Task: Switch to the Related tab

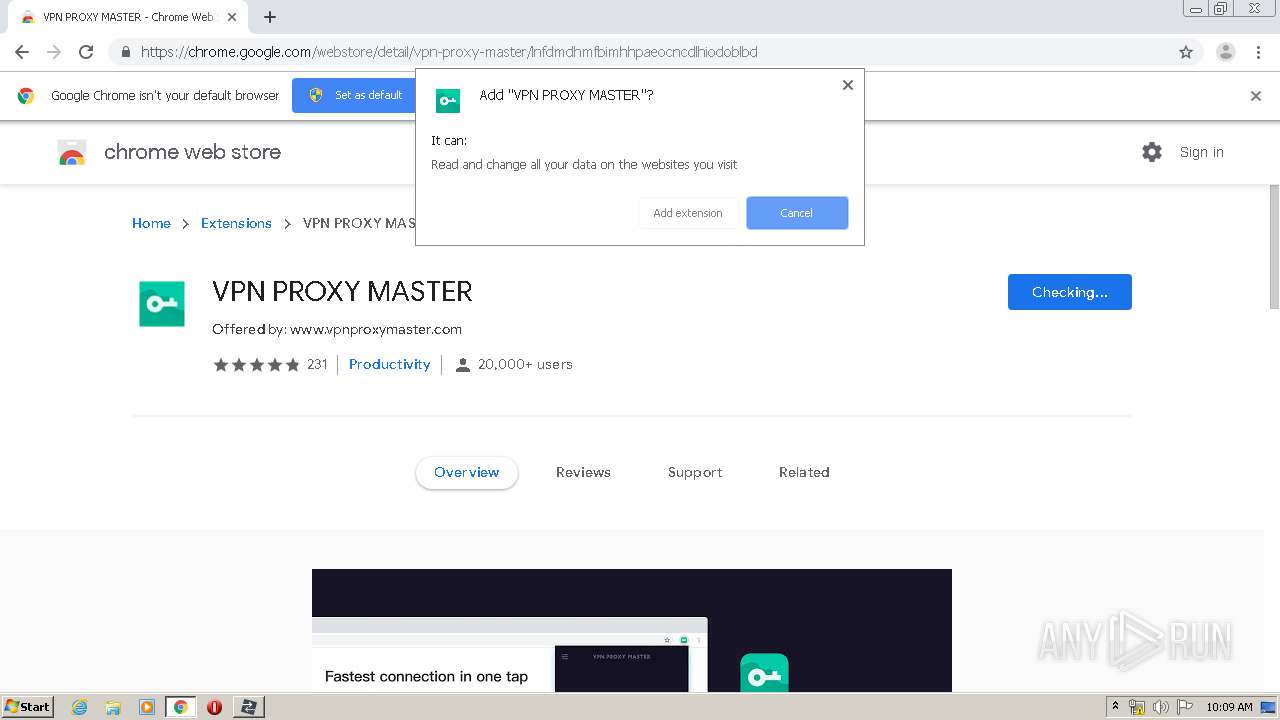Action: [x=804, y=472]
